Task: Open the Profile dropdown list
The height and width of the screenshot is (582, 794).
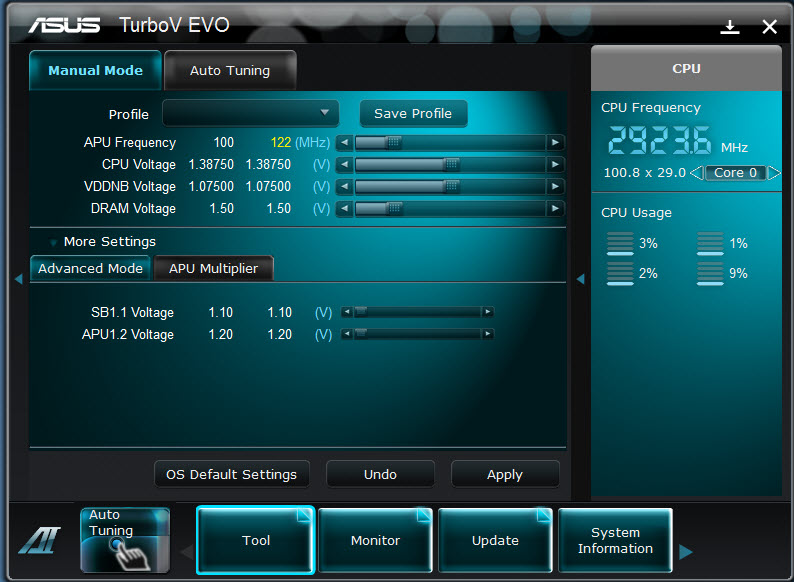Action: pos(251,113)
